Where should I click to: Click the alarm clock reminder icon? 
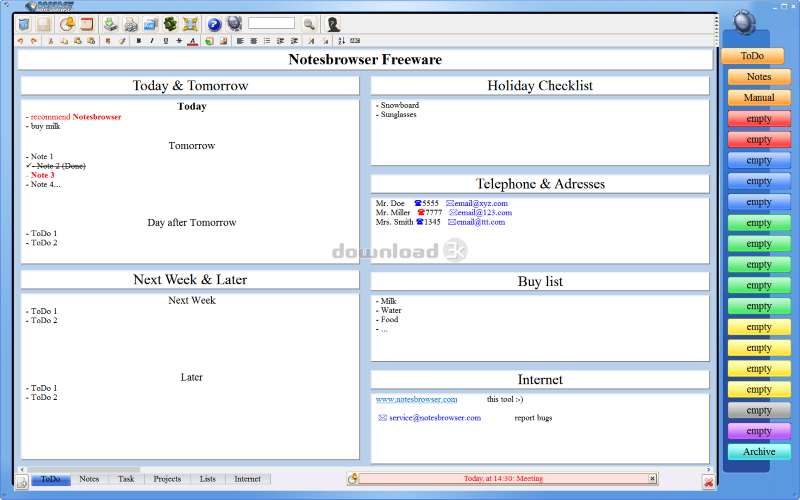point(67,23)
